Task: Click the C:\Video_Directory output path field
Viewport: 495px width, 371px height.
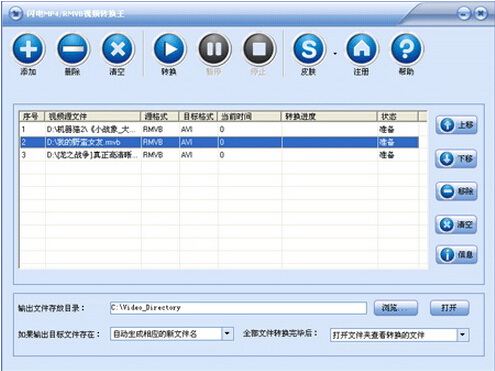Action: pyautogui.click(x=238, y=308)
